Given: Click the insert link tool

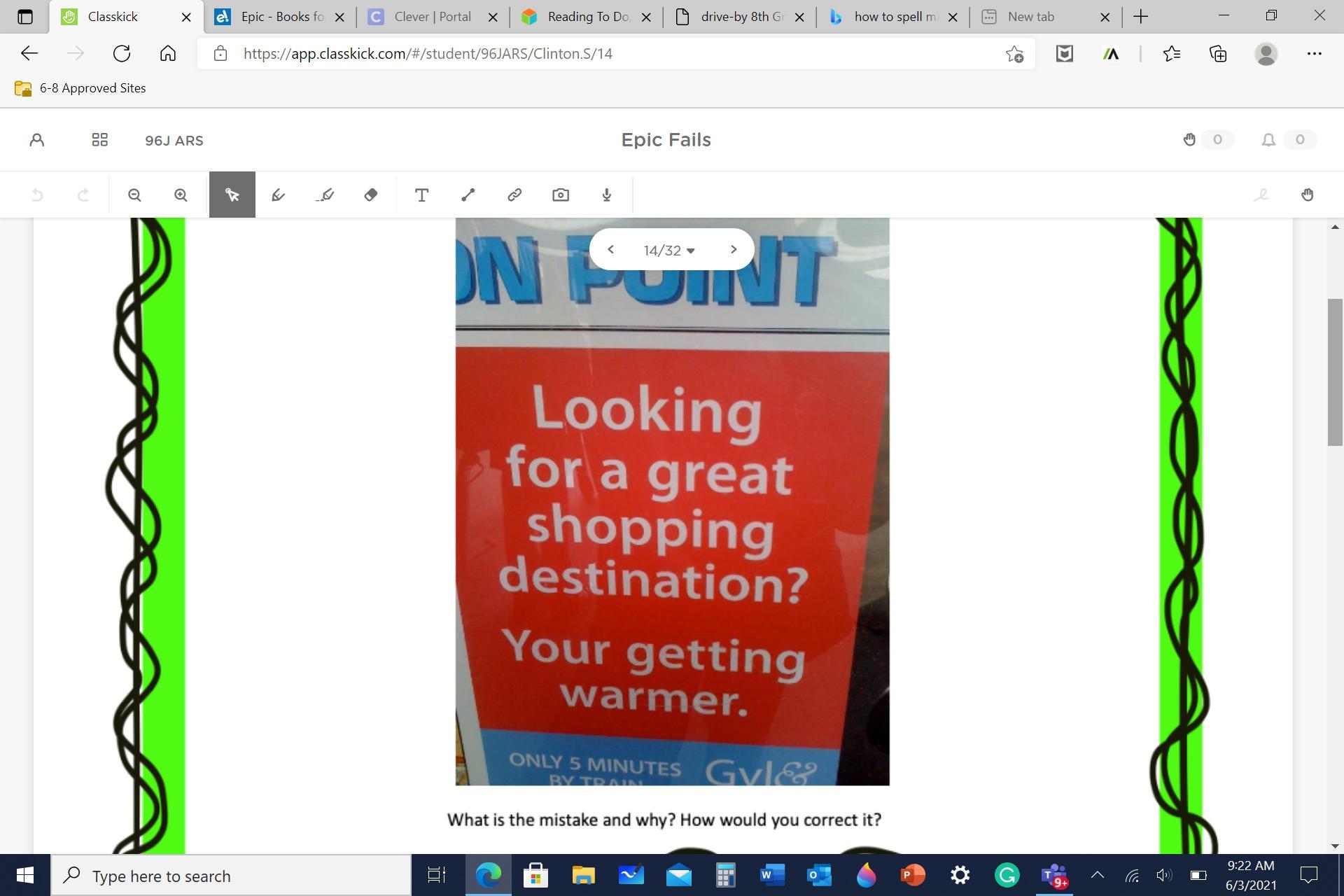Looking at the screenshot, I should 514,195.
